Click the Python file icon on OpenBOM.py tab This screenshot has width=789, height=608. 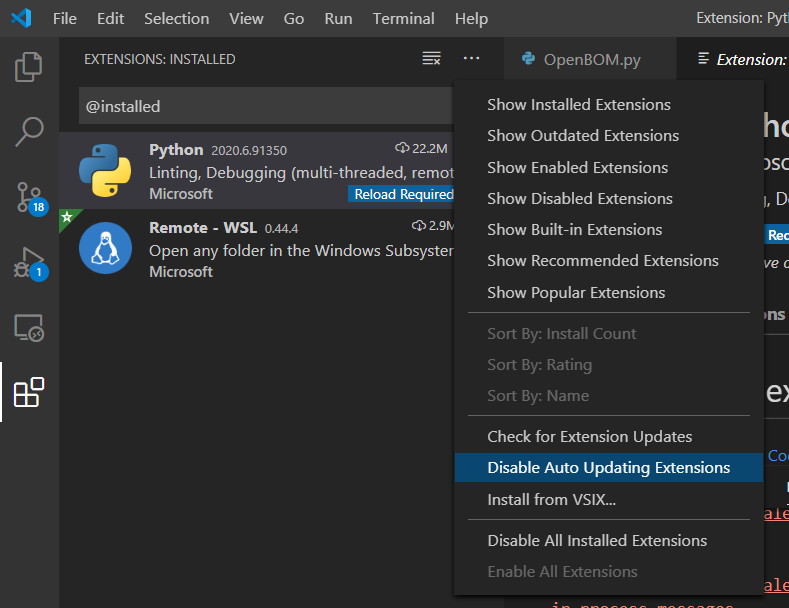point(528,59)
